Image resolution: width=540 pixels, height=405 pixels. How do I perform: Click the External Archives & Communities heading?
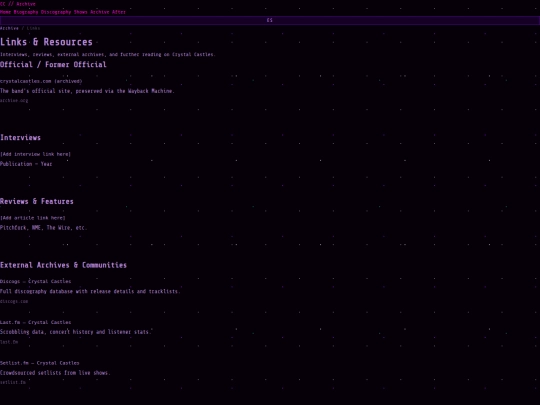63,265
